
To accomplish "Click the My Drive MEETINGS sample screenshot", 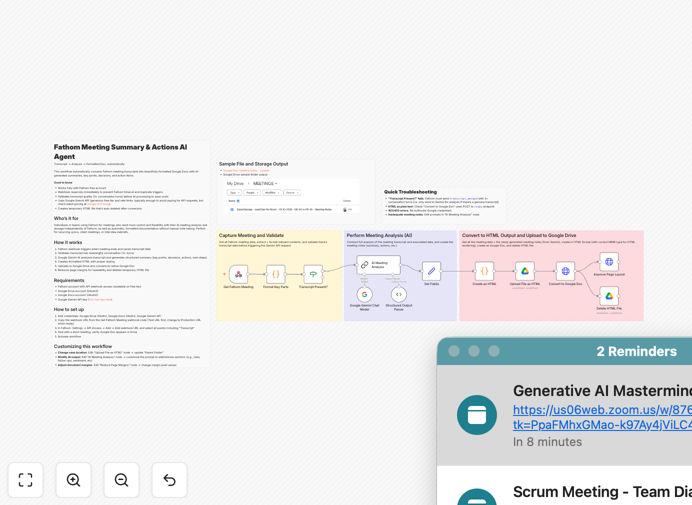I will coord(291,197).
